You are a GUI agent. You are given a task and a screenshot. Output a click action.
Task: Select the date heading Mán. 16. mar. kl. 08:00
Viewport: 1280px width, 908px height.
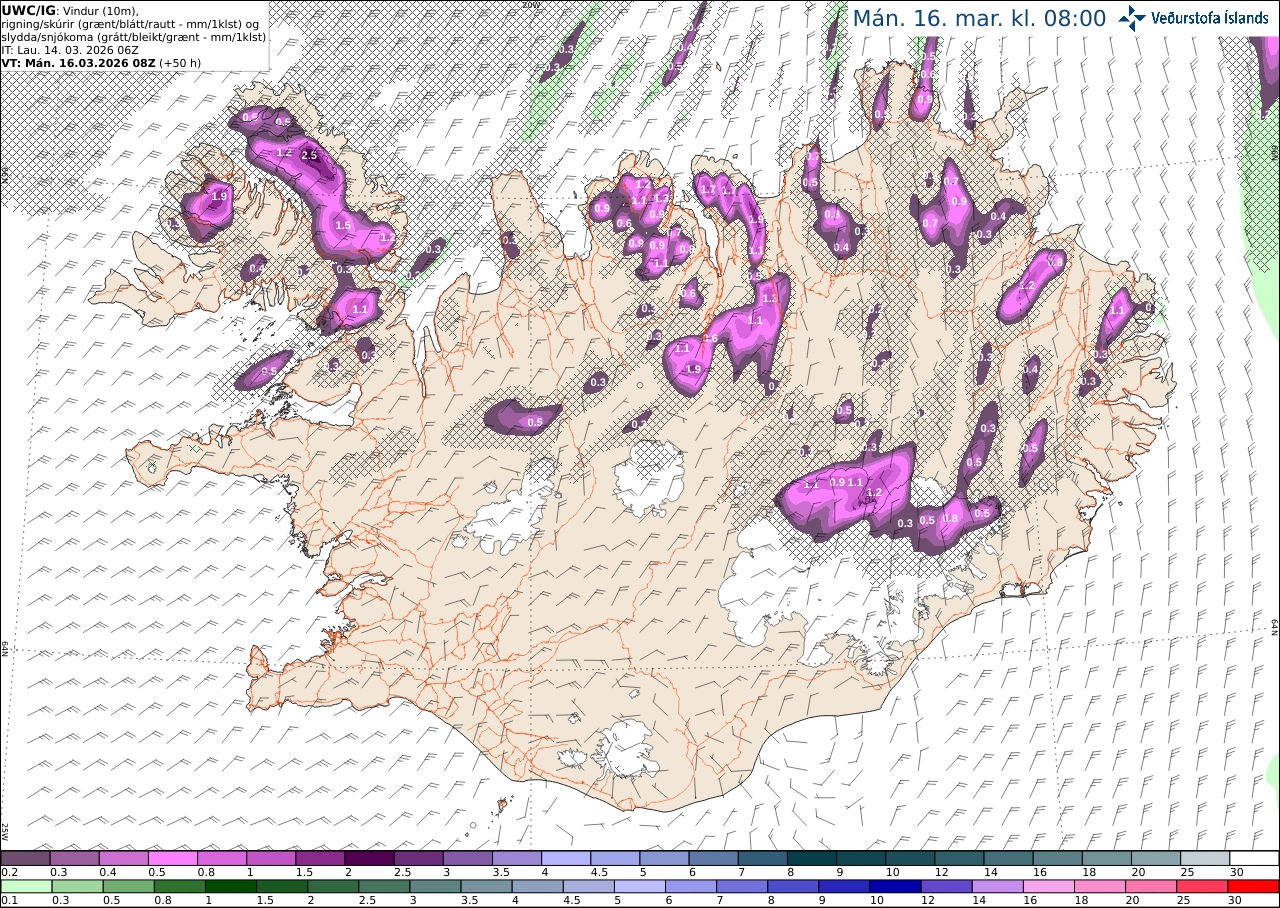point(979,18)
